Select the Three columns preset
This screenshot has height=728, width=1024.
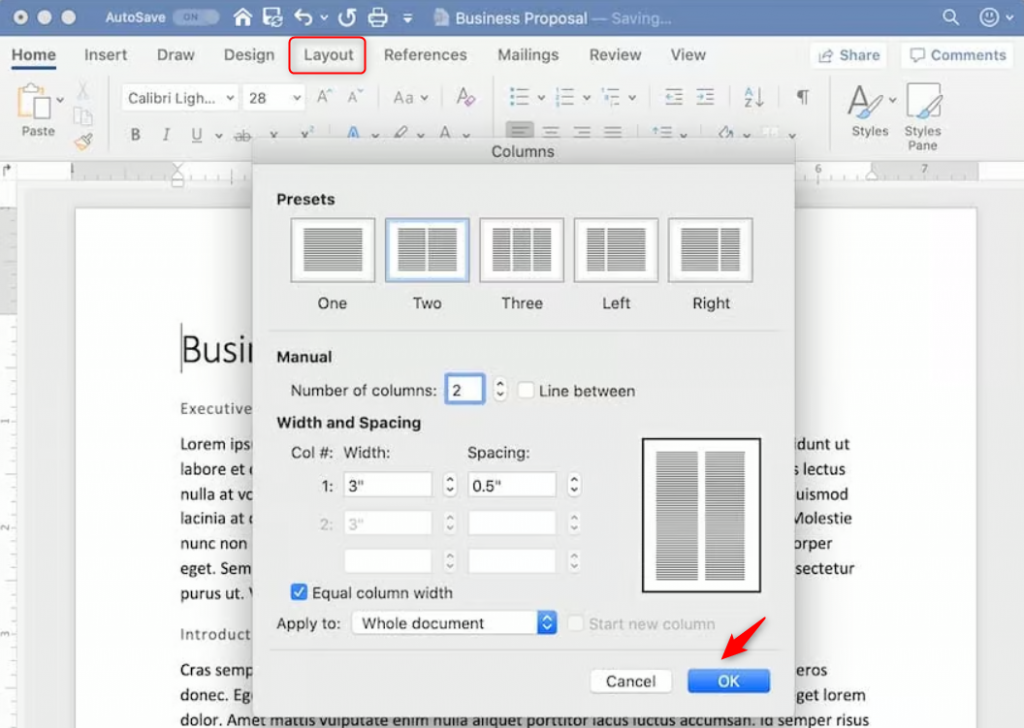click(521, 251)
